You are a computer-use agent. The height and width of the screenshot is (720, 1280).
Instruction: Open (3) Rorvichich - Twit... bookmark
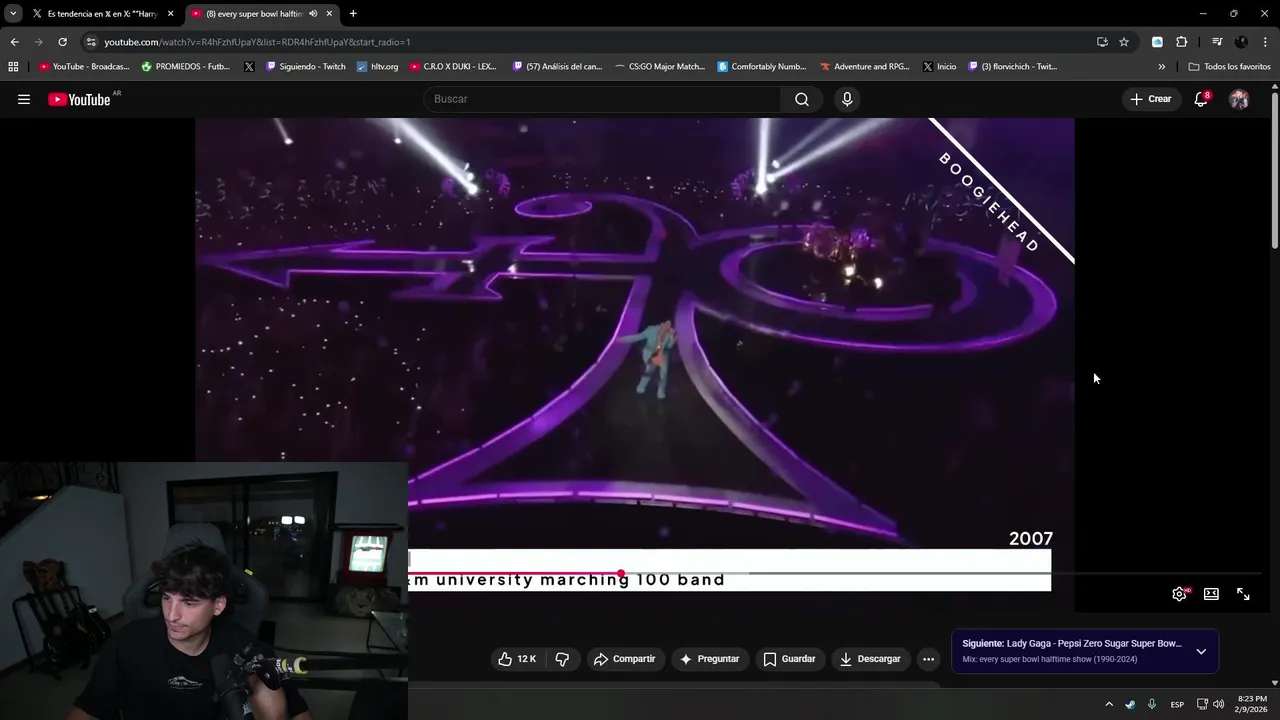click(1012, 67)
